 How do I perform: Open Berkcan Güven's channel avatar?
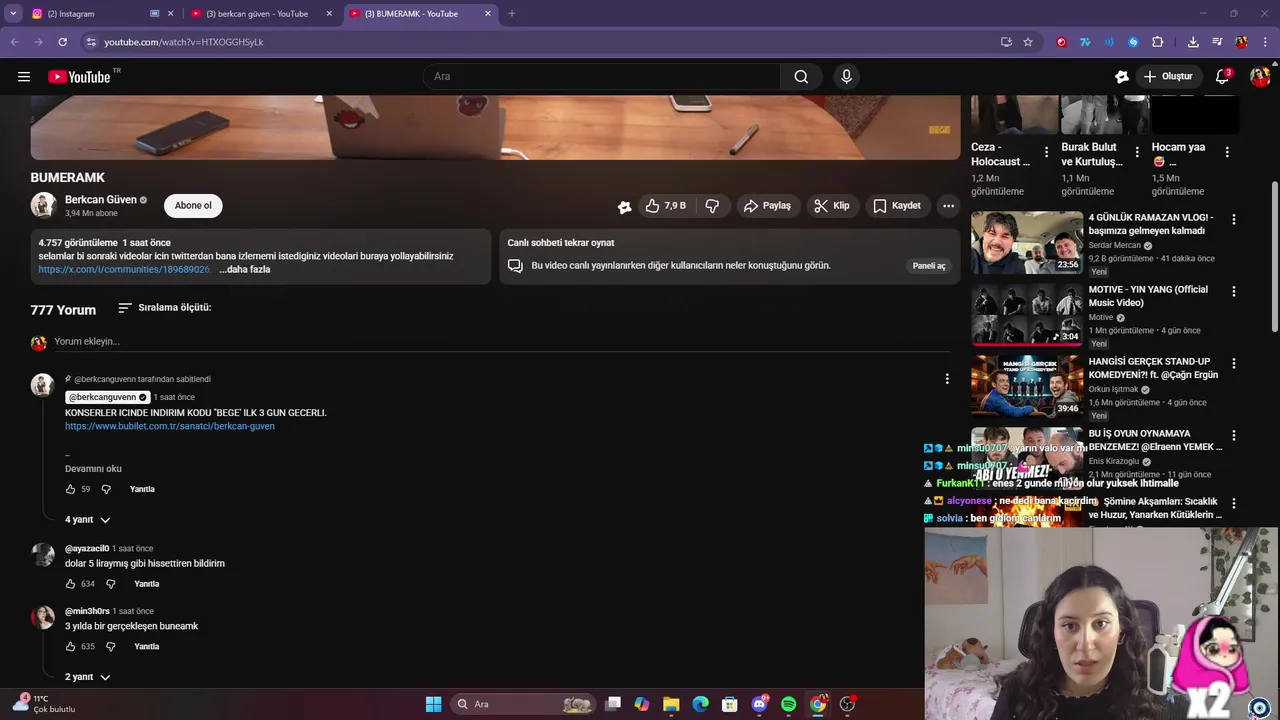(43, 205)
